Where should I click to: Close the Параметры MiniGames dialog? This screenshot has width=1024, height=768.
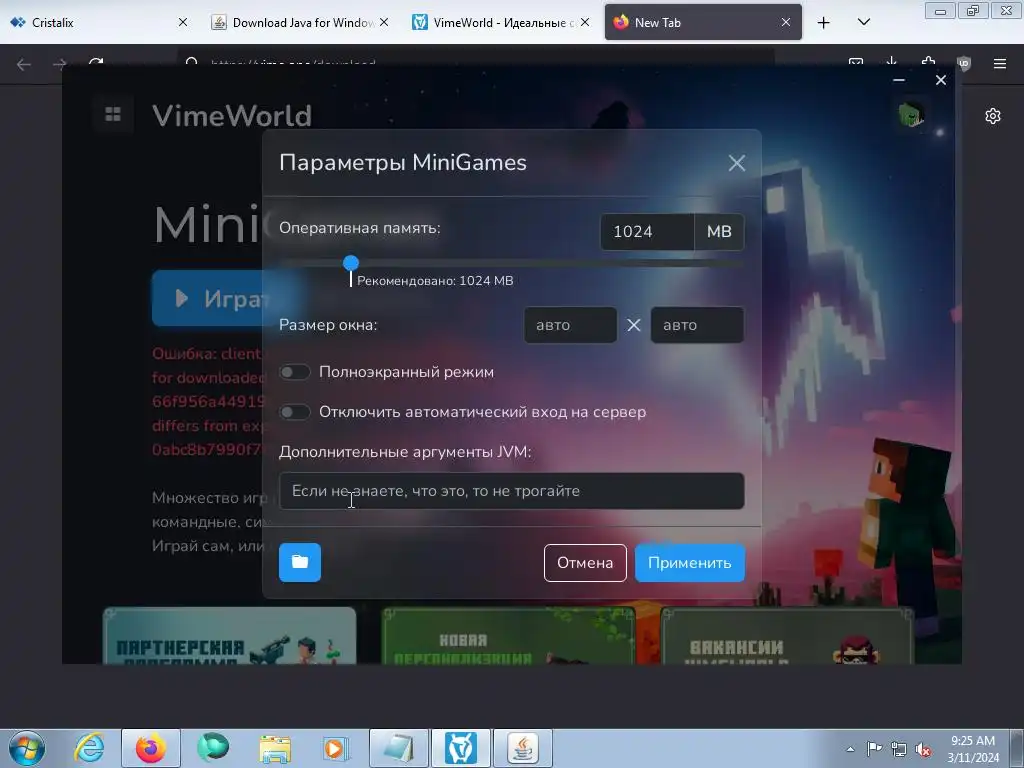point(737,163)
